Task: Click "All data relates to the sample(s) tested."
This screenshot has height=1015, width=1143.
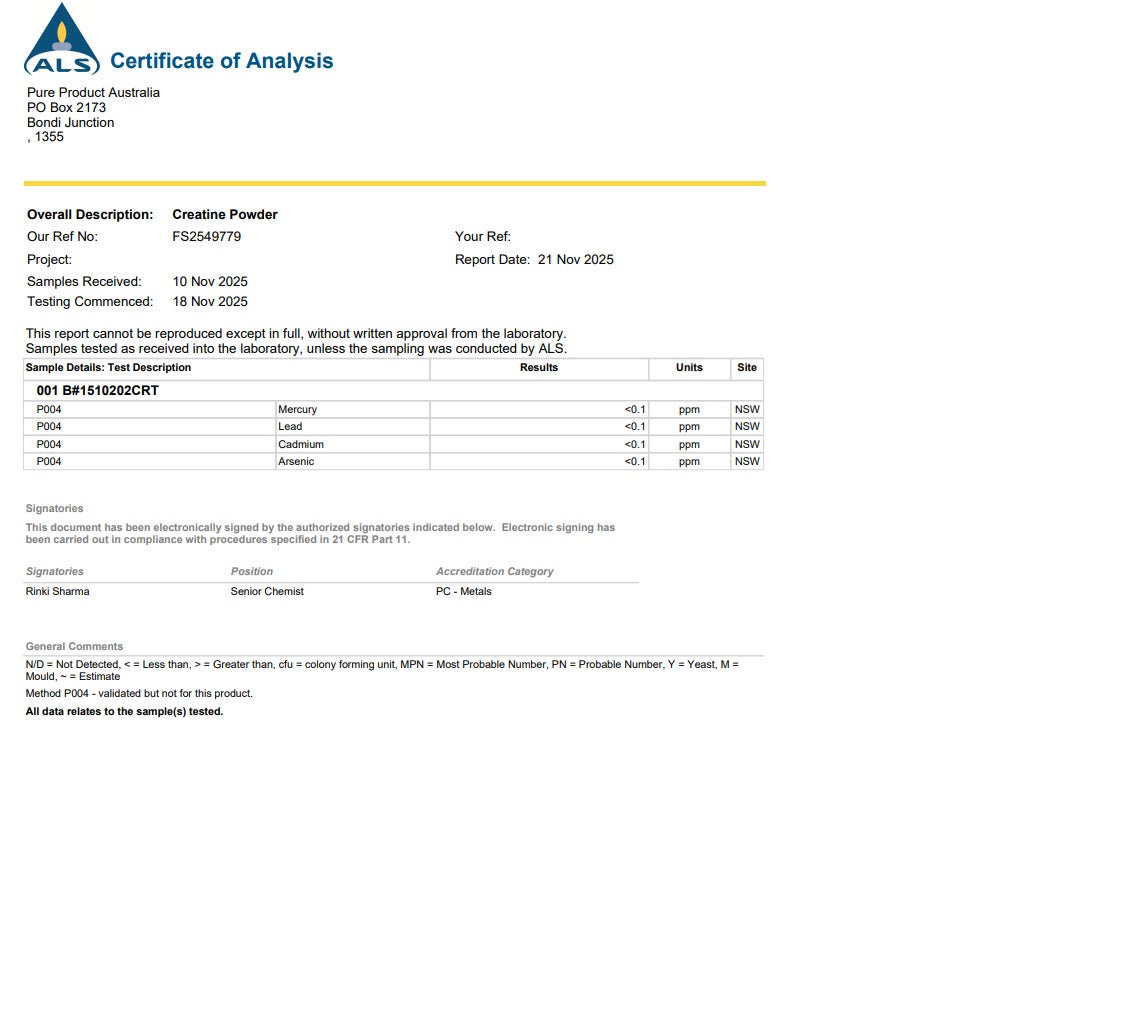Action: pos(124,712)
